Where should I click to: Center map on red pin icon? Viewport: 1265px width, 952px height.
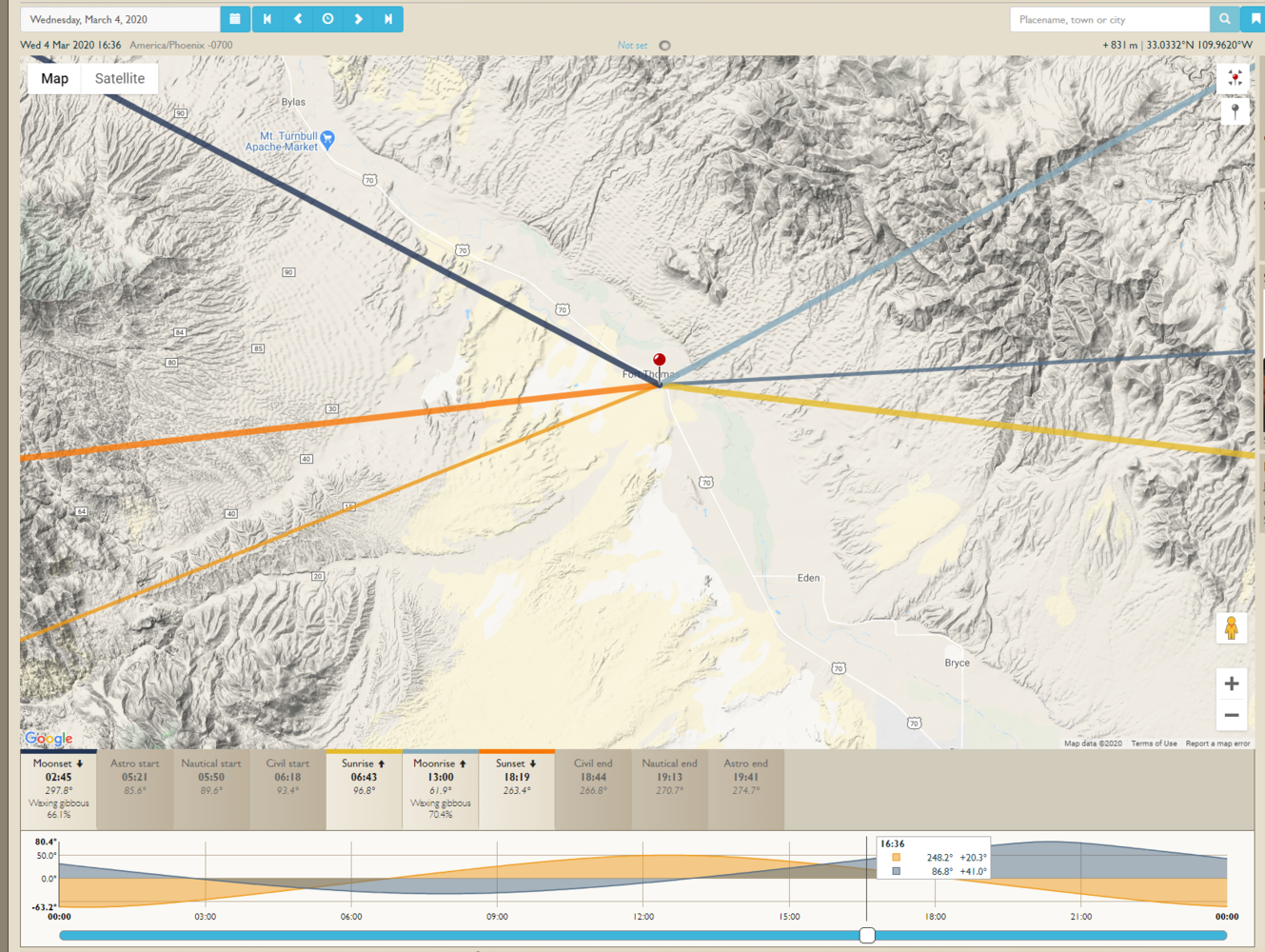tap(1235, 78)
